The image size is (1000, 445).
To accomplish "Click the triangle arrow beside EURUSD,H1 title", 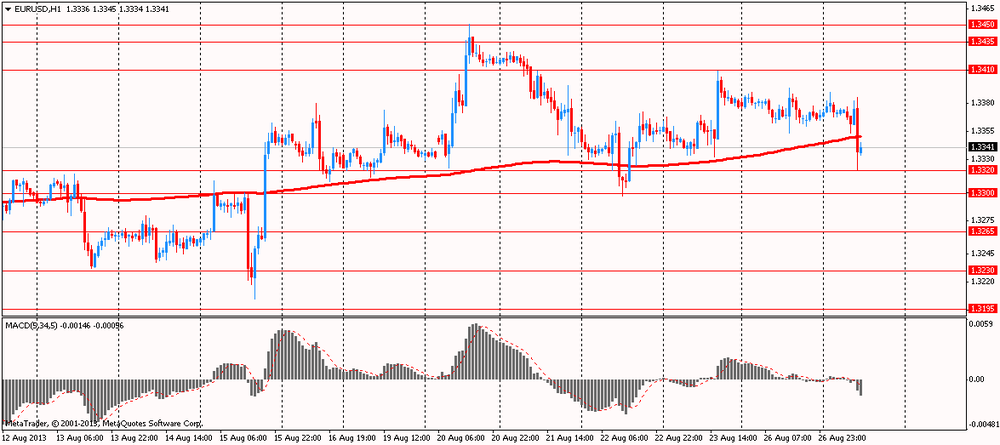I will 8,8.
